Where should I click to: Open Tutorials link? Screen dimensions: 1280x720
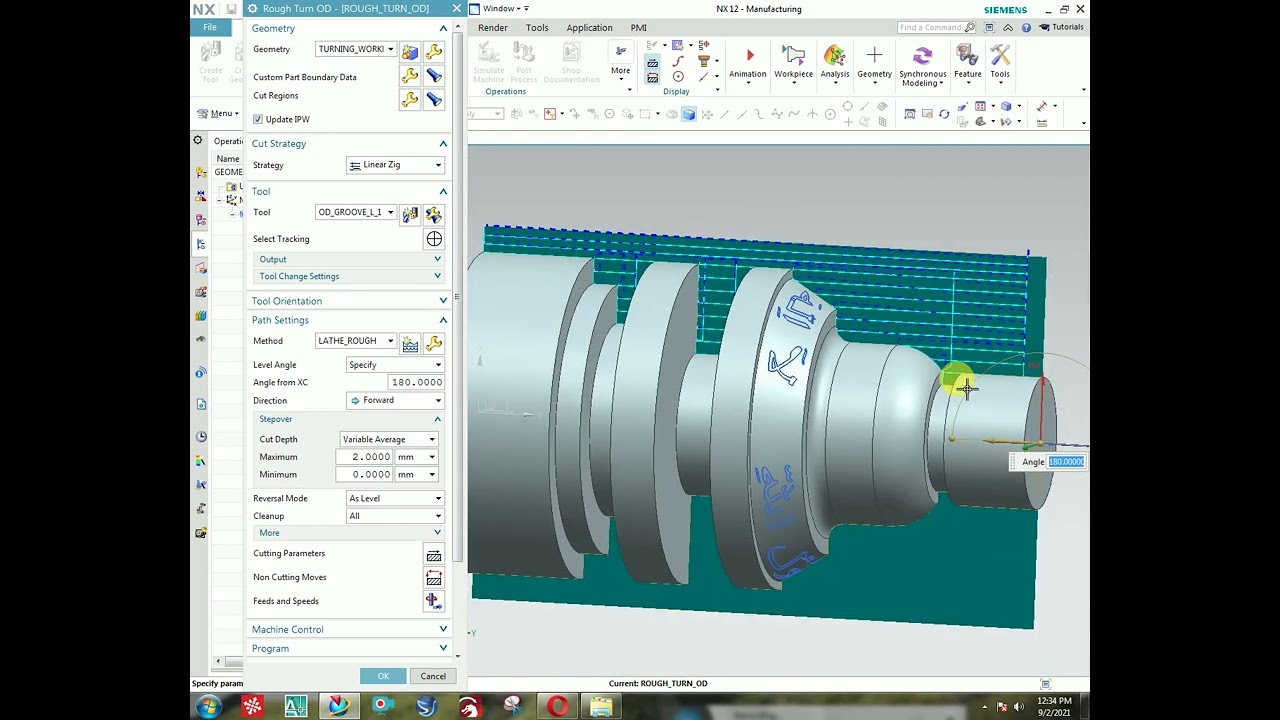pyautogui.click(x=1062, y=28)
